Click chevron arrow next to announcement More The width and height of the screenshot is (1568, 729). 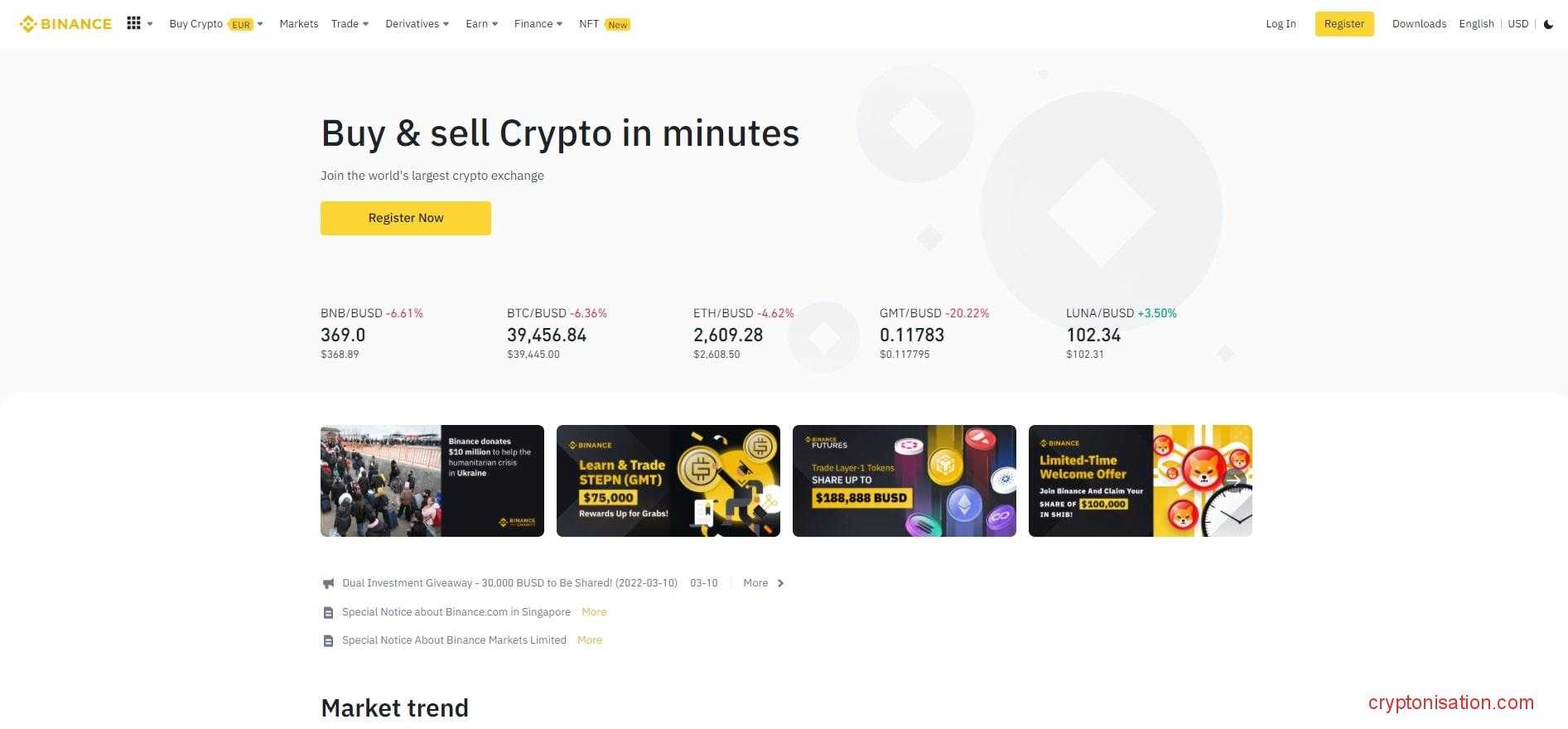tap(780, 583)
